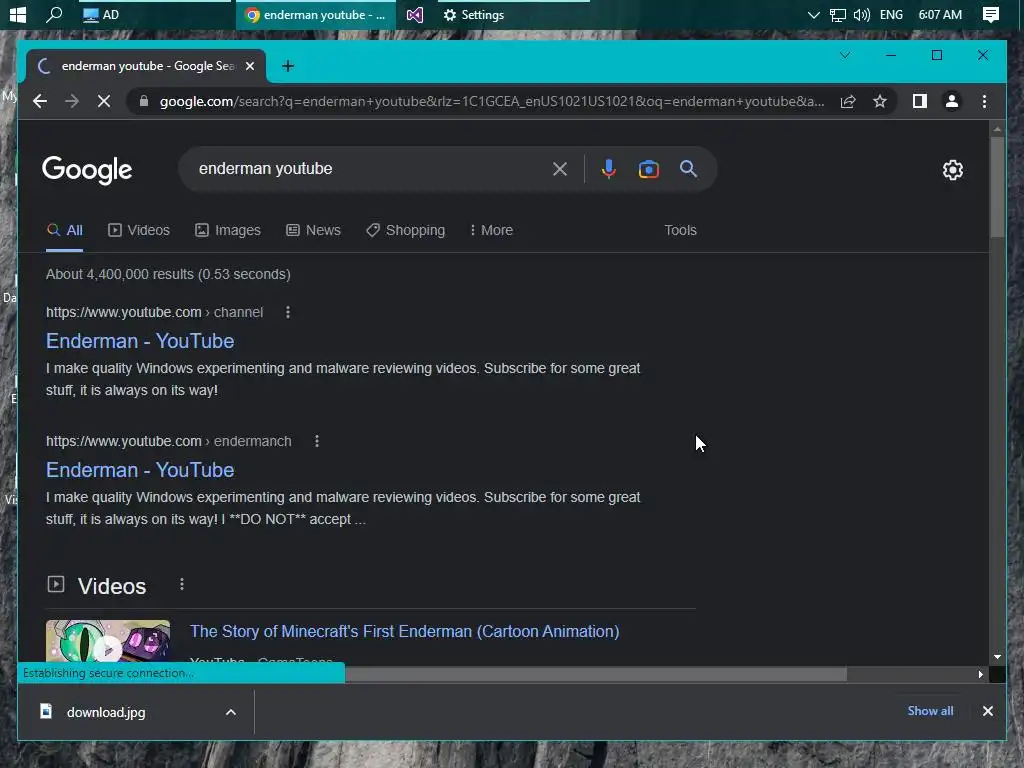The image size is (1024, 768).
Task: Open first Enderman - YouTube channel result
Action: [140, 341]
